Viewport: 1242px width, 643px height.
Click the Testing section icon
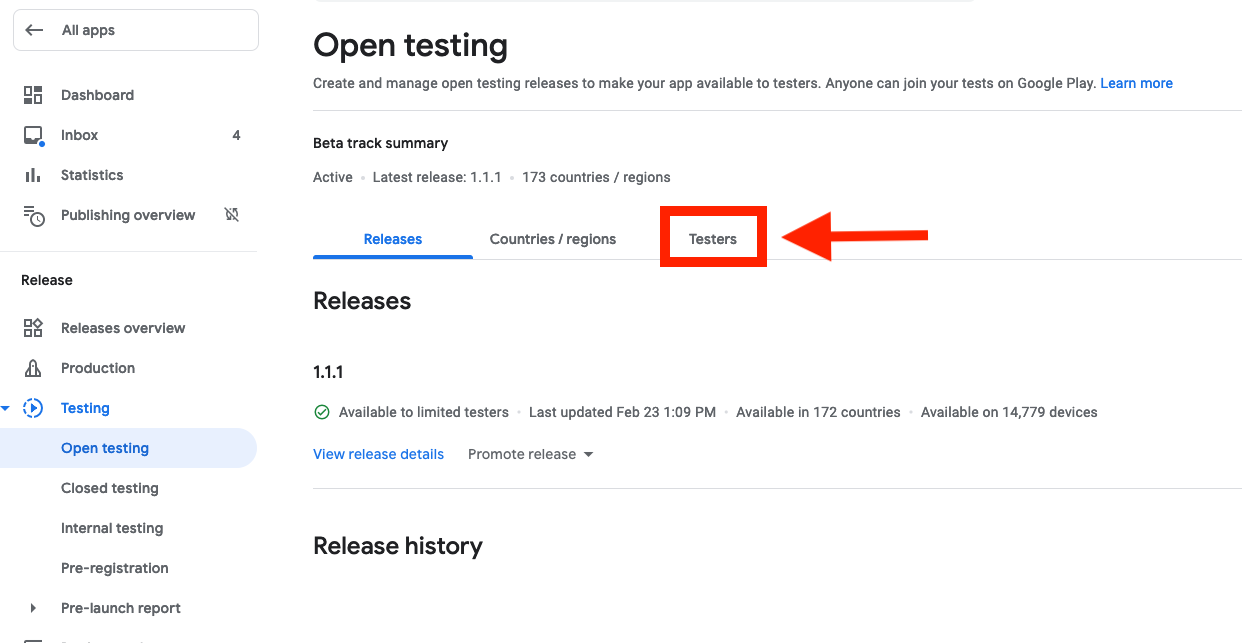[x=33, y=408]
